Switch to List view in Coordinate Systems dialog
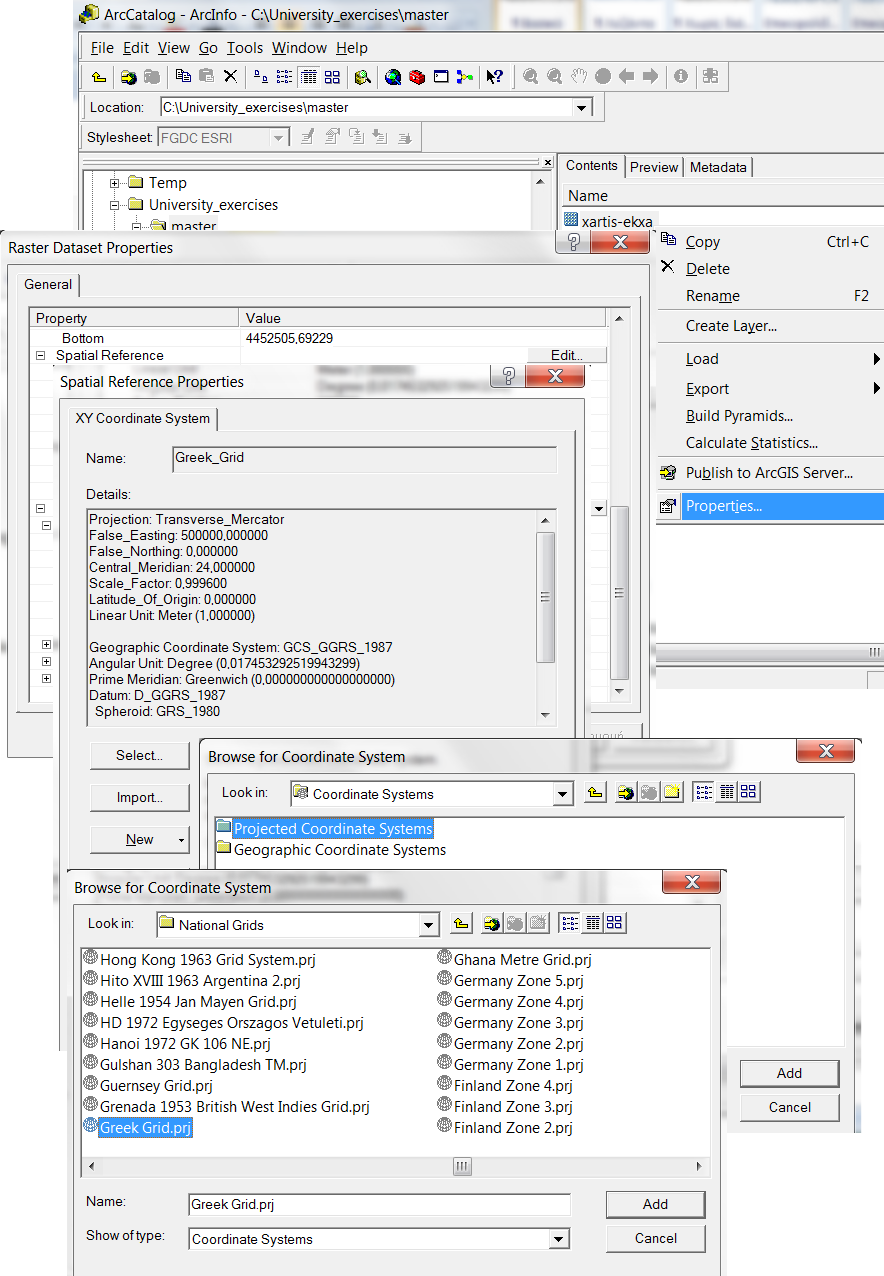 704,792
